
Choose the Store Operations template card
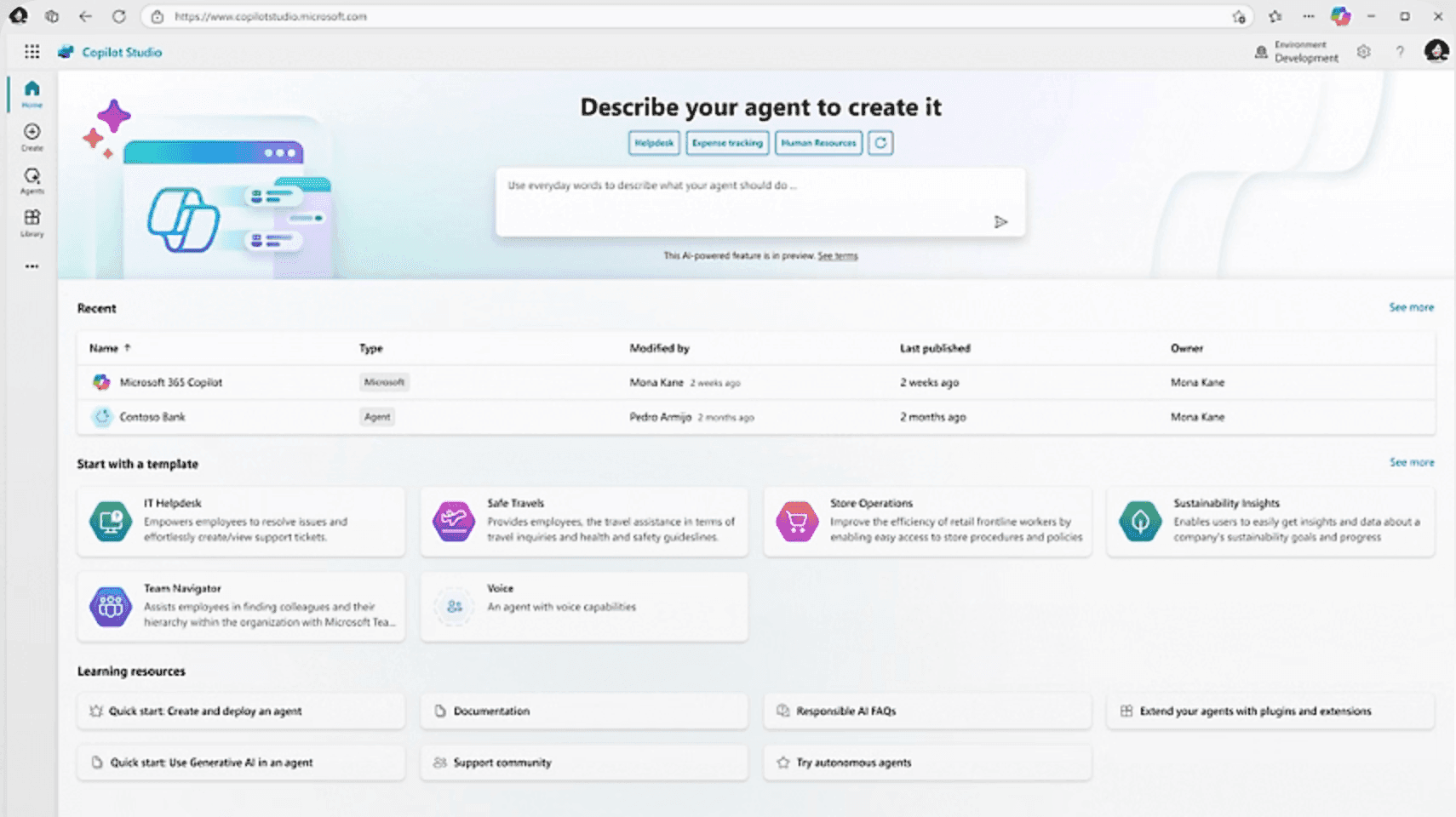point(927,521)
